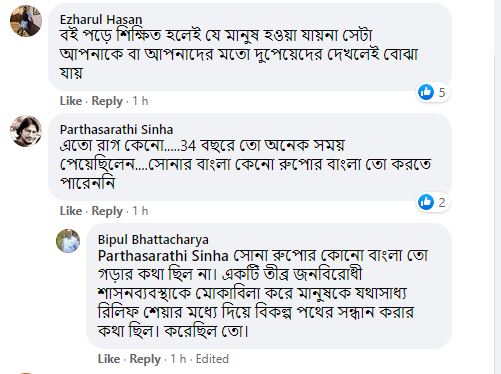Screen dimensions: 501x374
Task: Open the Parthasarathi Sinha author name link
Action: 117,130
